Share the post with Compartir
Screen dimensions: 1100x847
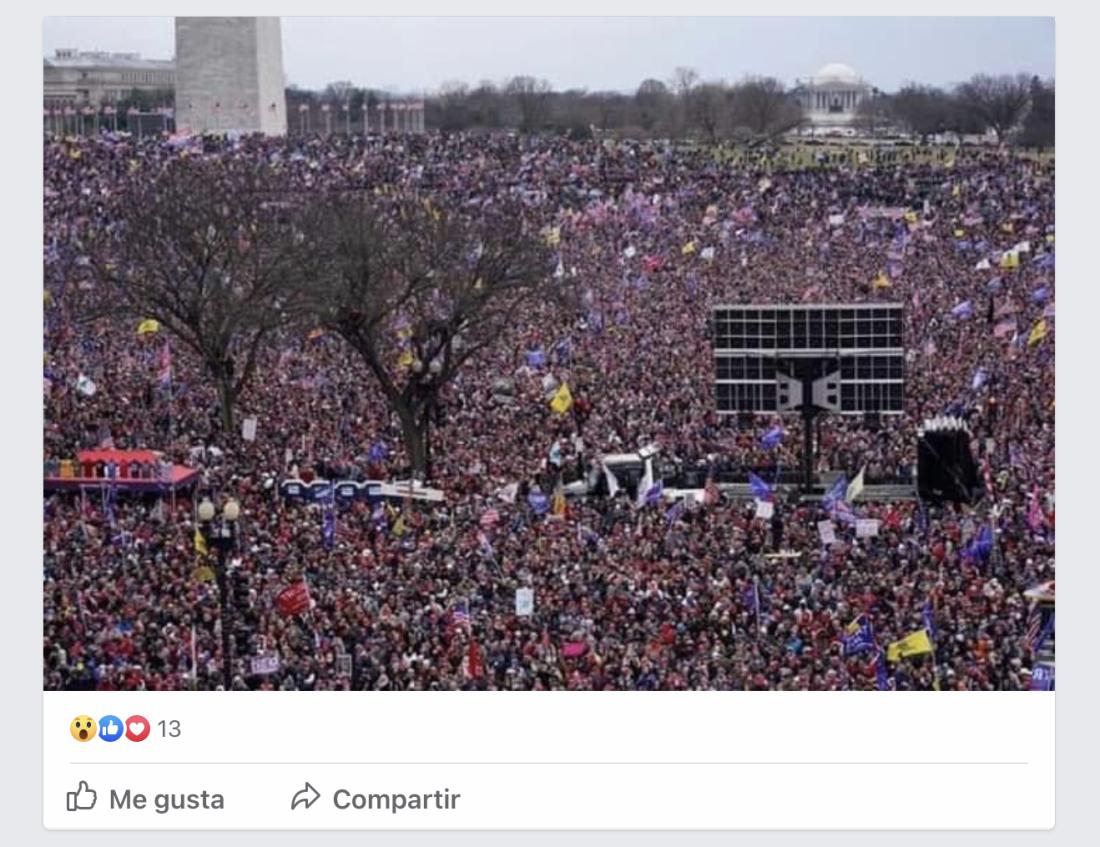point(376,799)
